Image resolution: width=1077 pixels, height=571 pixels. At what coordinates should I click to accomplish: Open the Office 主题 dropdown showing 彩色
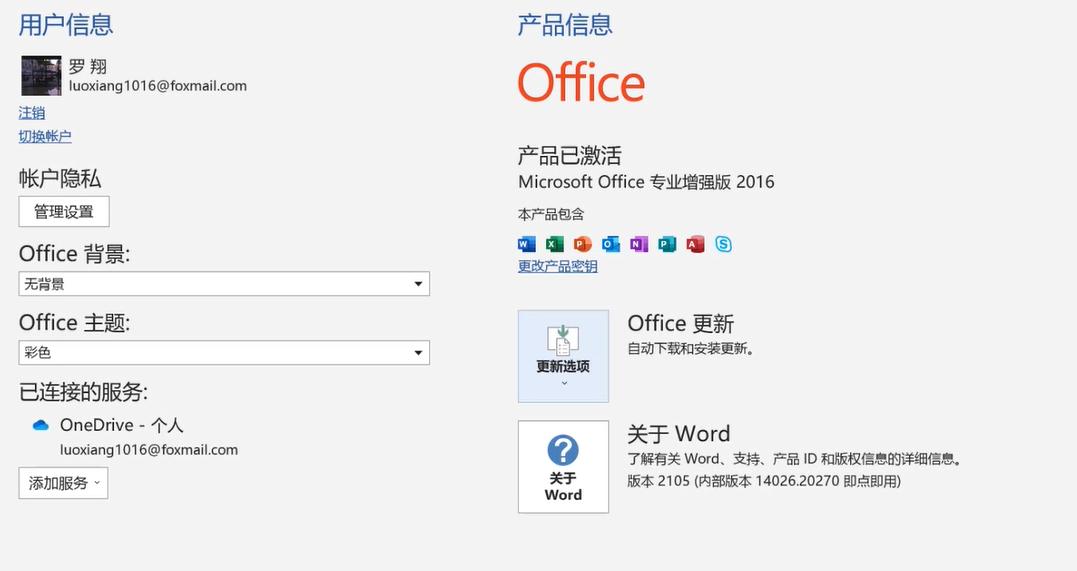pos(224,352)
